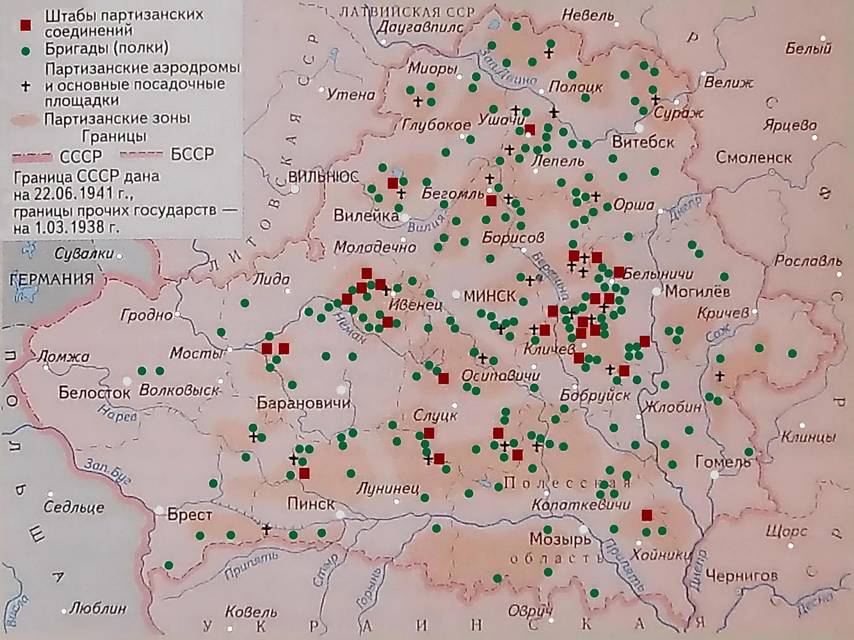This screenshot has width=854, height=640.
Task: Click the Смоленск city label
Action: [x=753, y=157]
